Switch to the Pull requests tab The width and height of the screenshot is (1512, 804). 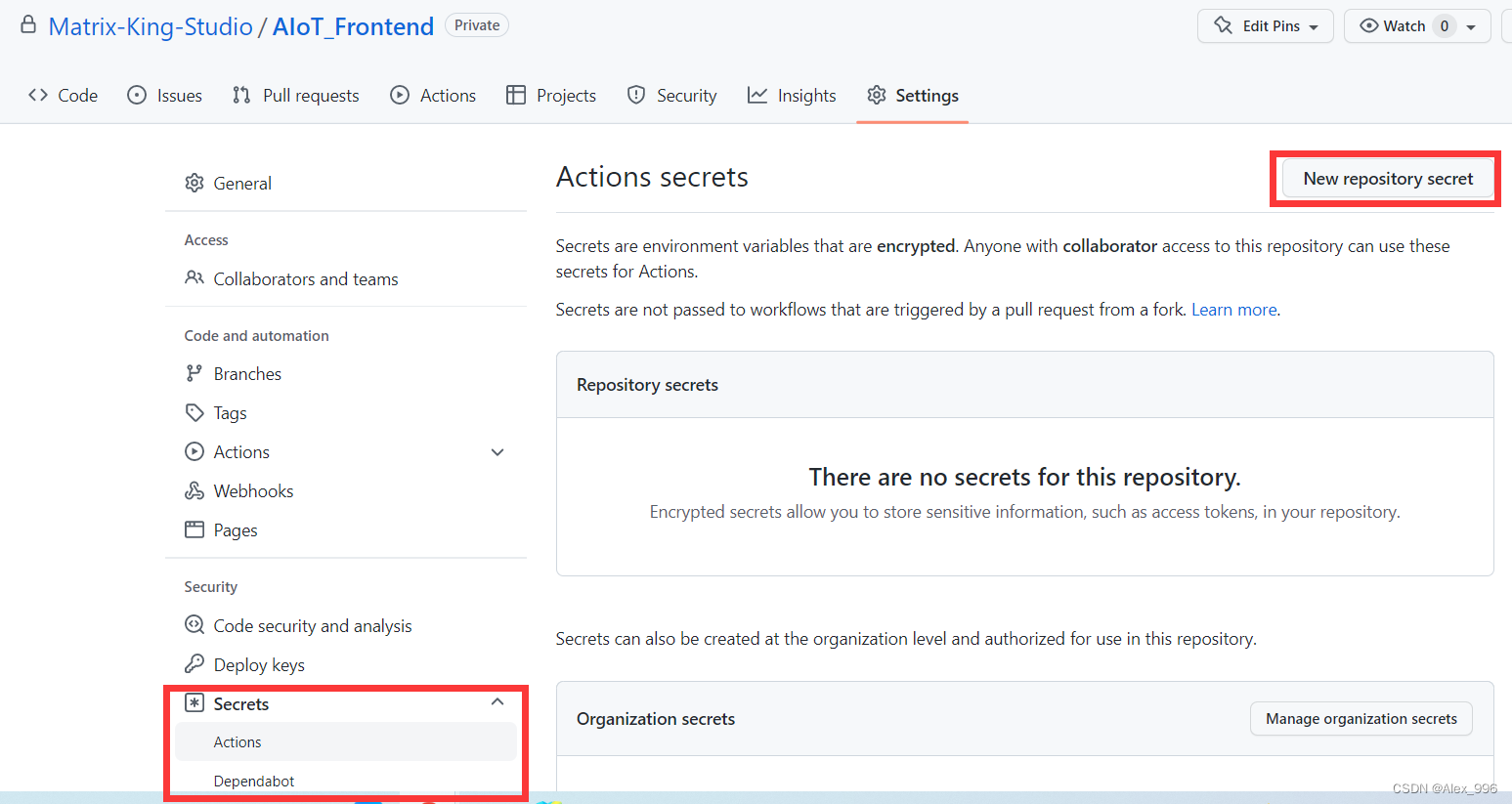(296, 95)
